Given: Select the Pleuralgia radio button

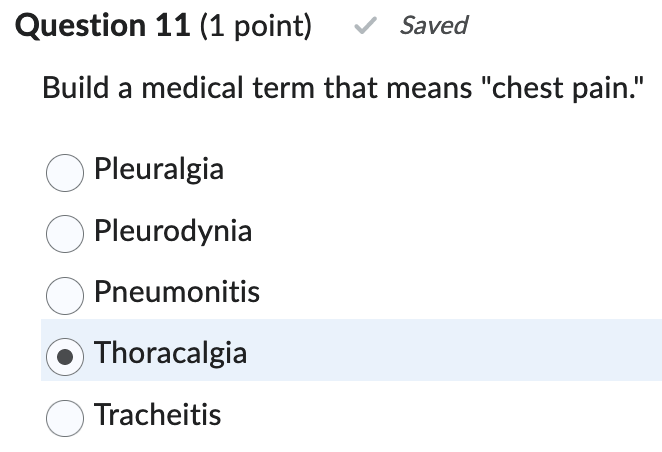Looking at the screenshot, I should coord(65,172).
